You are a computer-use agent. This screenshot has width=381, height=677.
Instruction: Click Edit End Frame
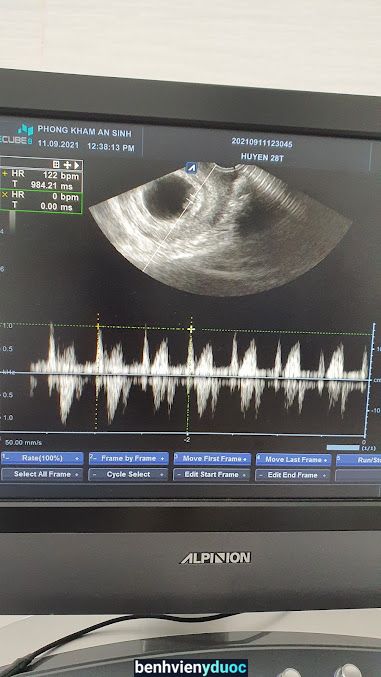292,475
